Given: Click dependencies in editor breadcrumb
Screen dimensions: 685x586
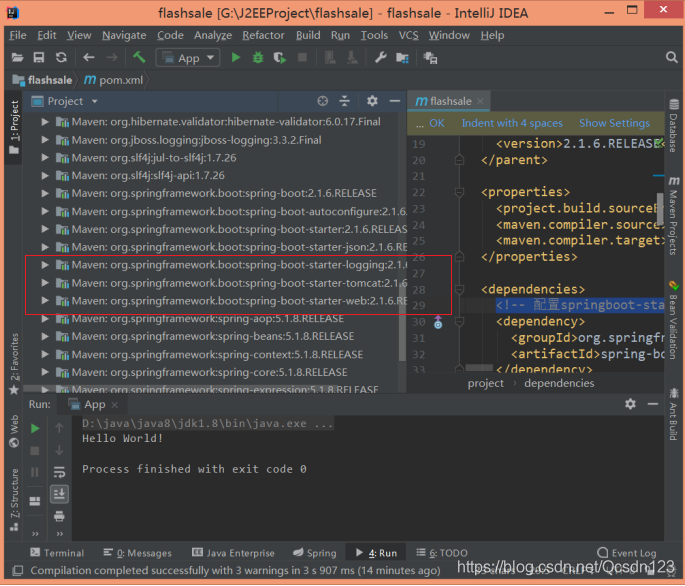Looking at the screenshot, I should 559,384.
